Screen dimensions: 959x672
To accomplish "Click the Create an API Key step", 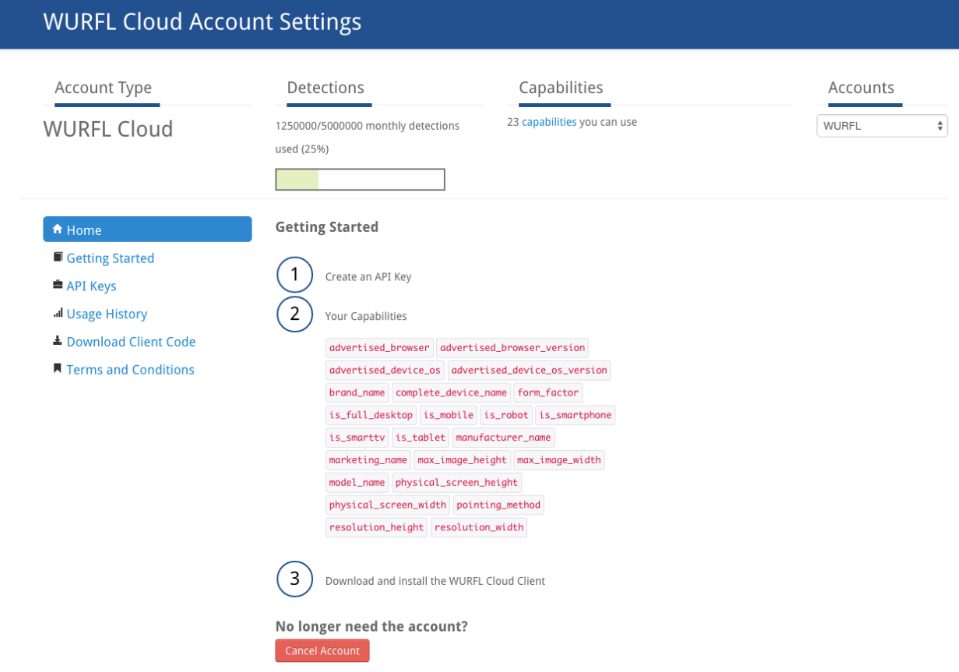I will pos(368,277).
